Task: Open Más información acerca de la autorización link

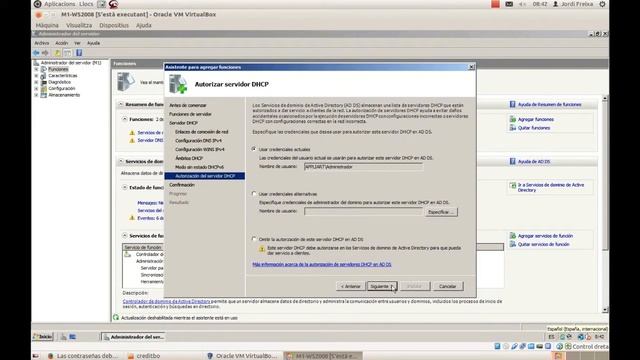Action: pyautogui.click(x=322, y=264)
